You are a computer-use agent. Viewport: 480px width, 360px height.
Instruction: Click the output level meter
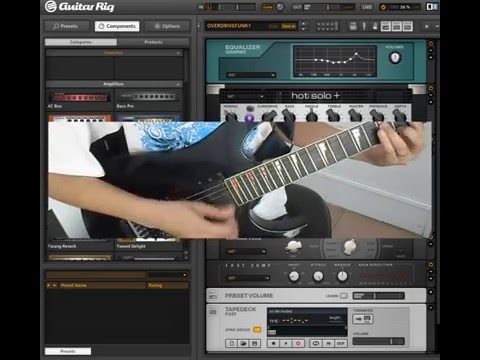330,7
